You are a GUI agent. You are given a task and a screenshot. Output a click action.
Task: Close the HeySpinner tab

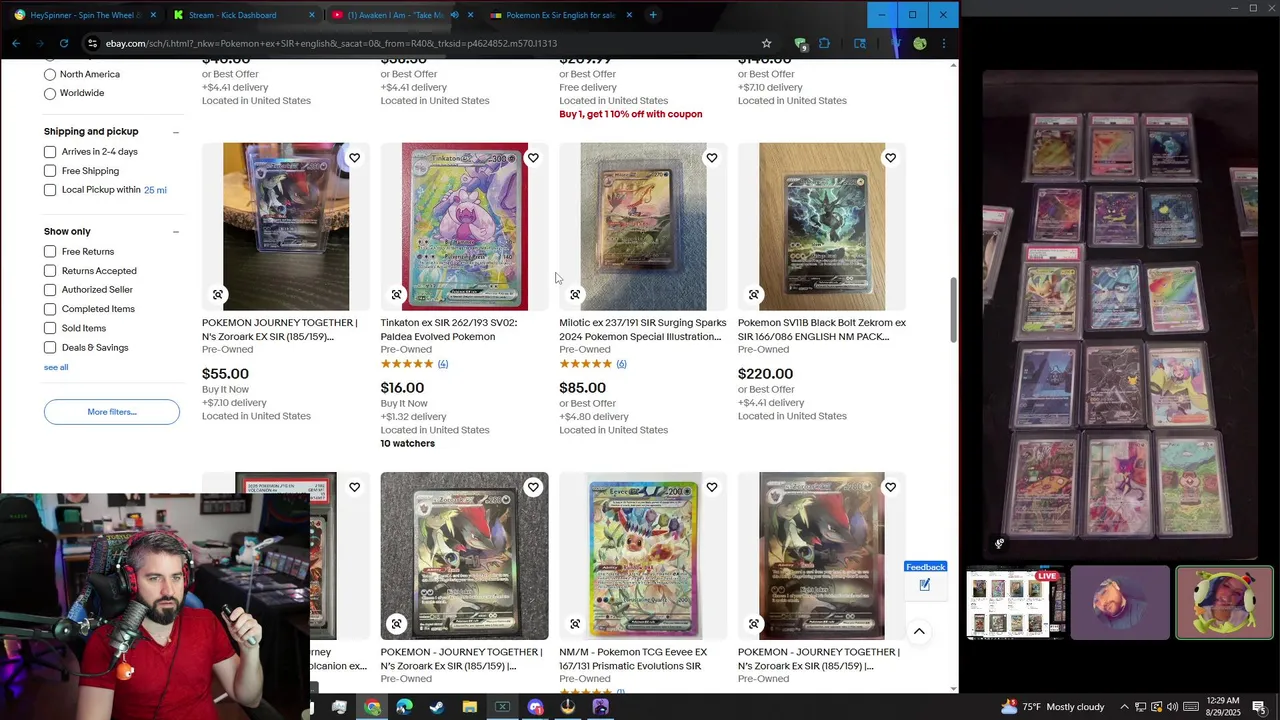(153, 15)
